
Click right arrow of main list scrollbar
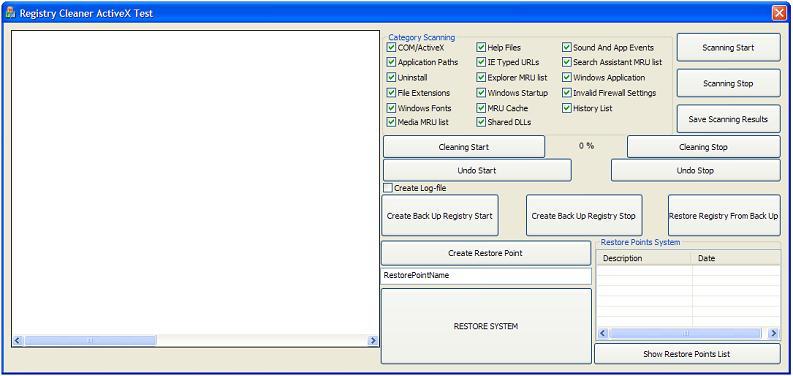373,341
